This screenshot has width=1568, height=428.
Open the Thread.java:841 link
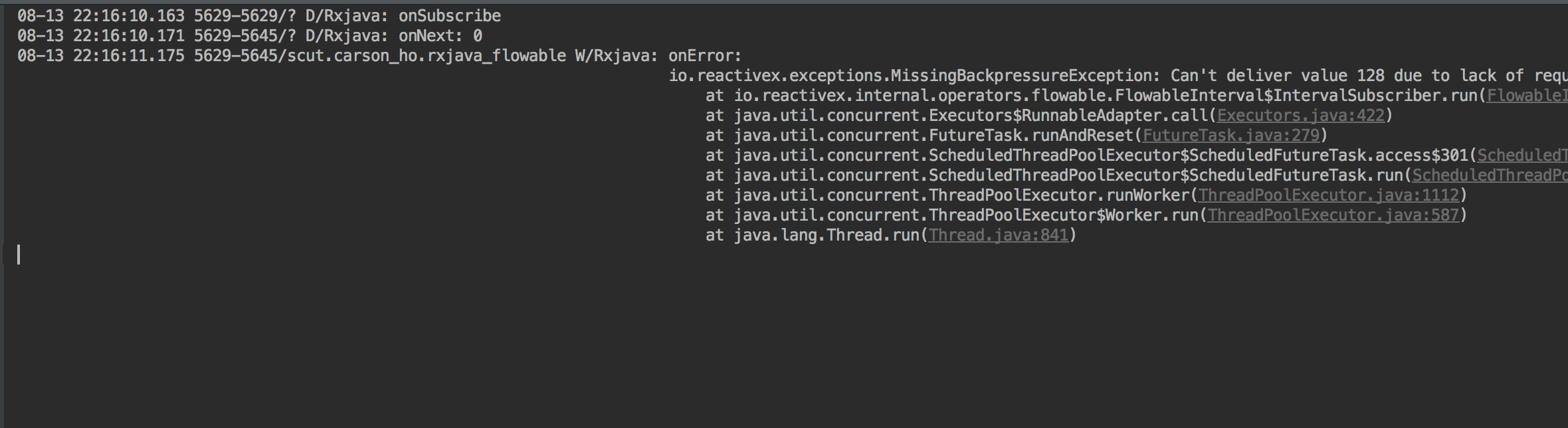click(x=998, y=235)
